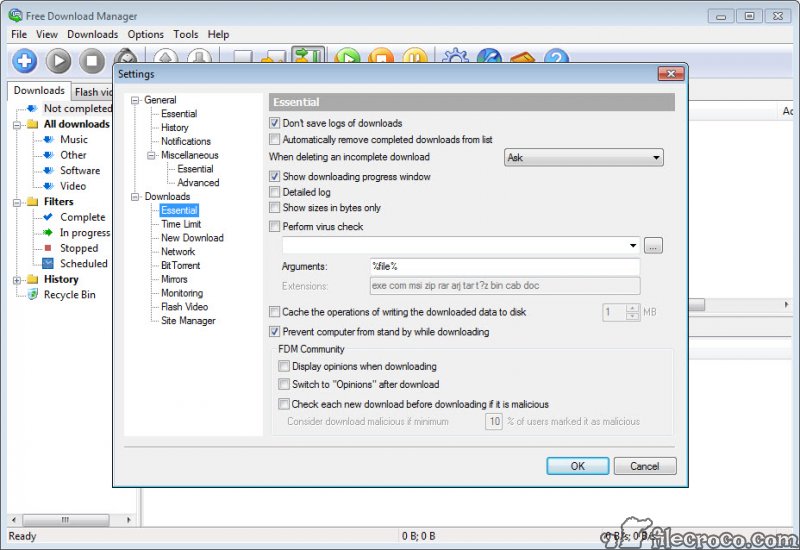The width and height of the screenshot is (800, 550).
Task: Click the red square Stopped filter icon
Action: (x=48, y=248)
